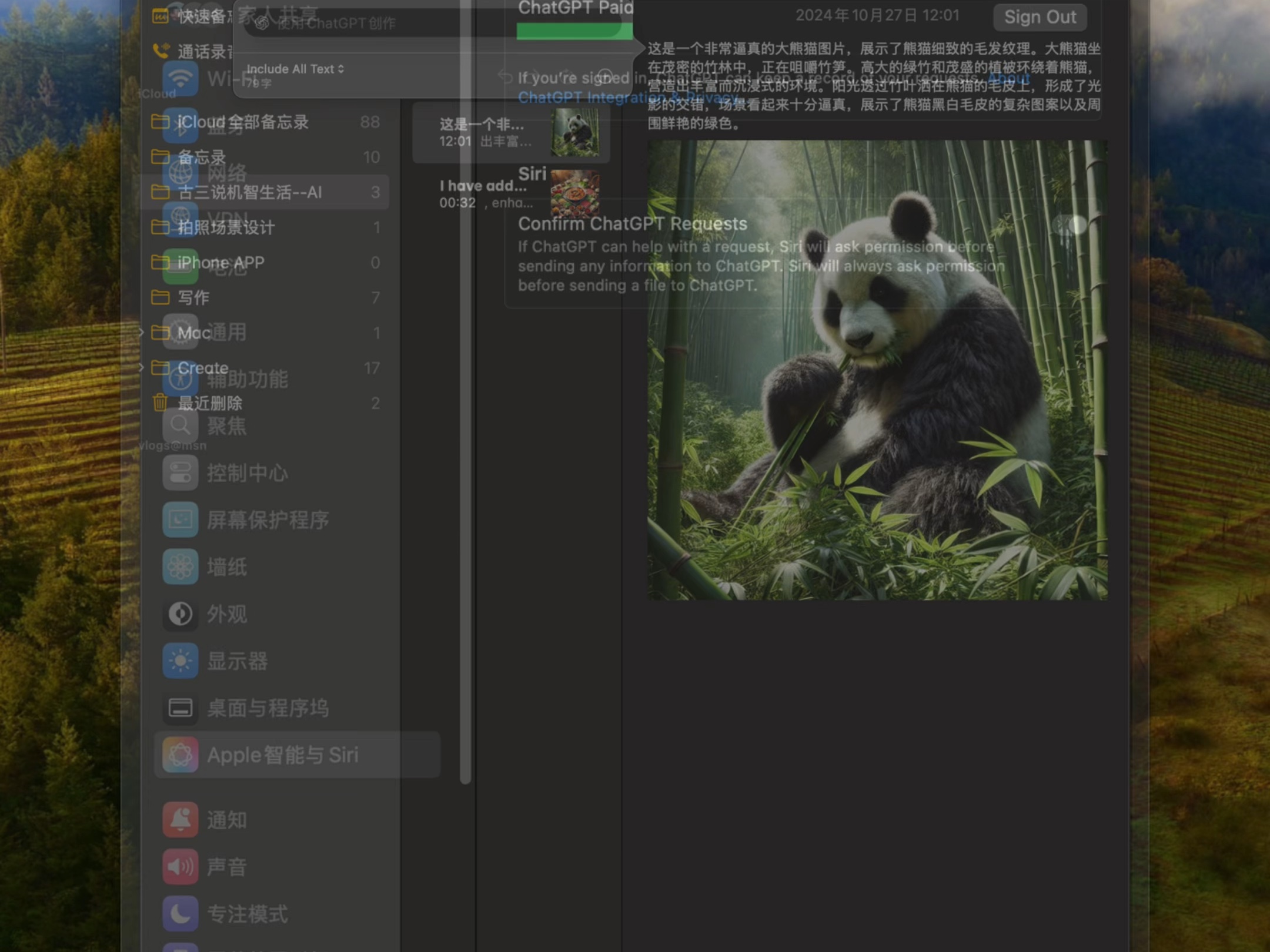The height and width of the screenshot is (952, 1270).
Task: Select the 屏幕保护程序 icon
Action: [181, 519]
